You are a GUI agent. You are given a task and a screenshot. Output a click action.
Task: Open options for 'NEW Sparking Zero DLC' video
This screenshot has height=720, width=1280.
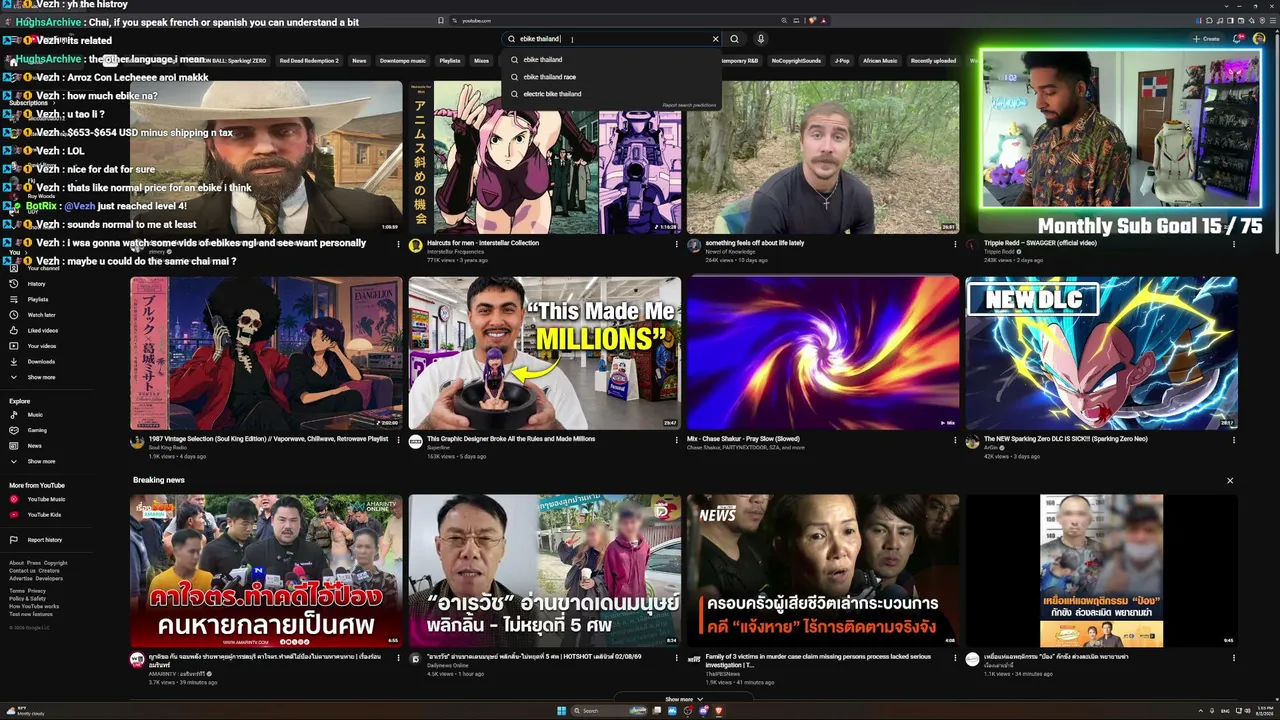point(1233,439)
